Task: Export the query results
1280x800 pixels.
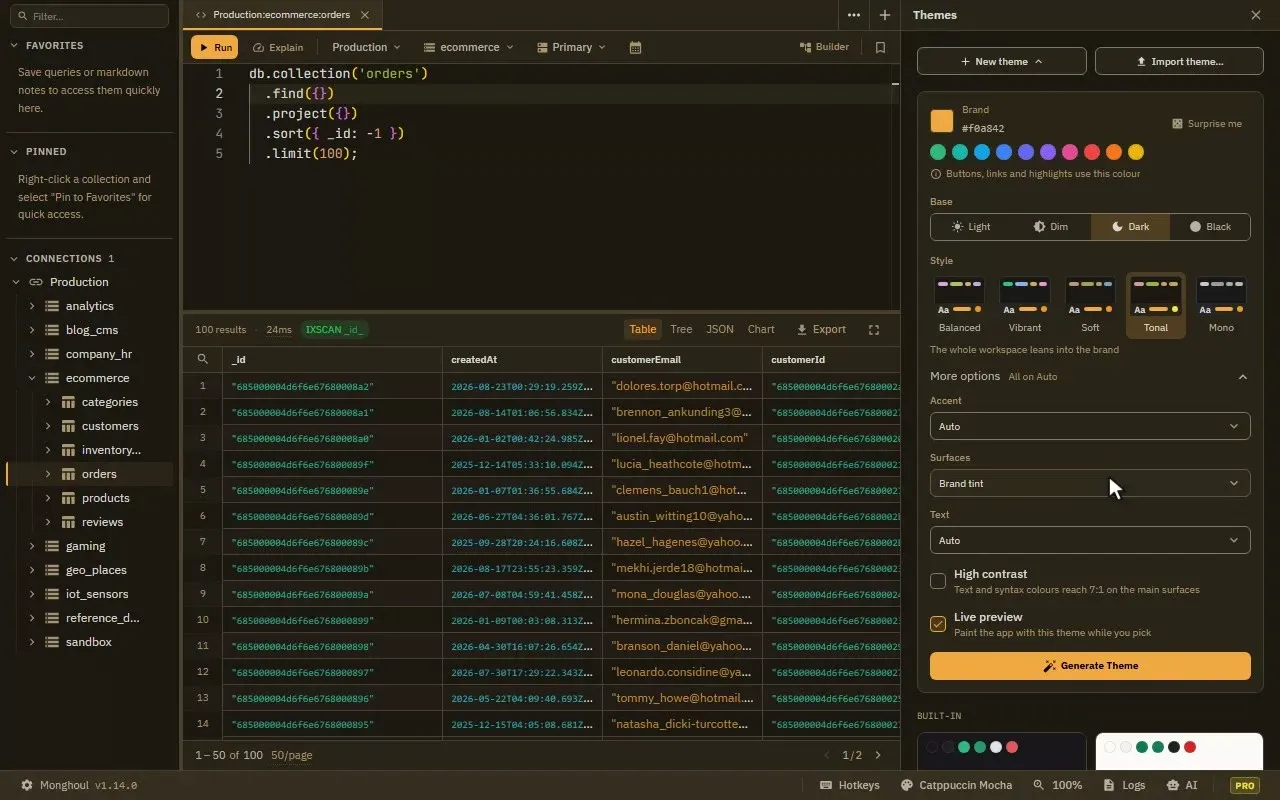Action: coord(821,330)
